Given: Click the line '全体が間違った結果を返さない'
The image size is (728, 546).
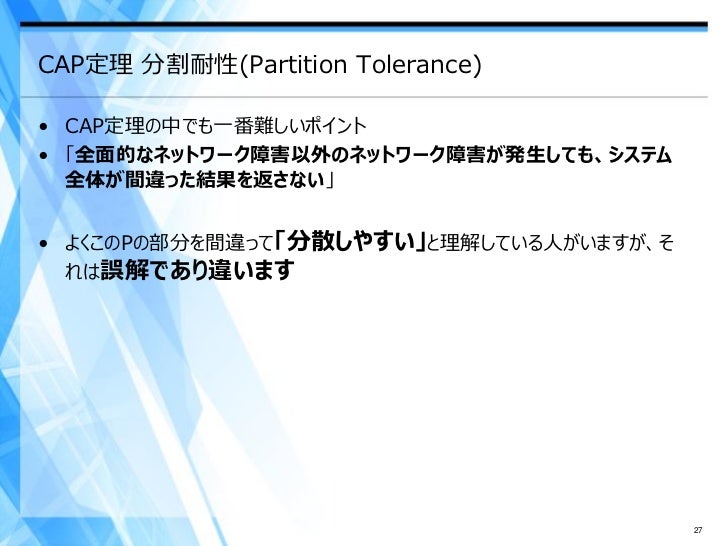Looking at the screenshot, I should (195, 180).
